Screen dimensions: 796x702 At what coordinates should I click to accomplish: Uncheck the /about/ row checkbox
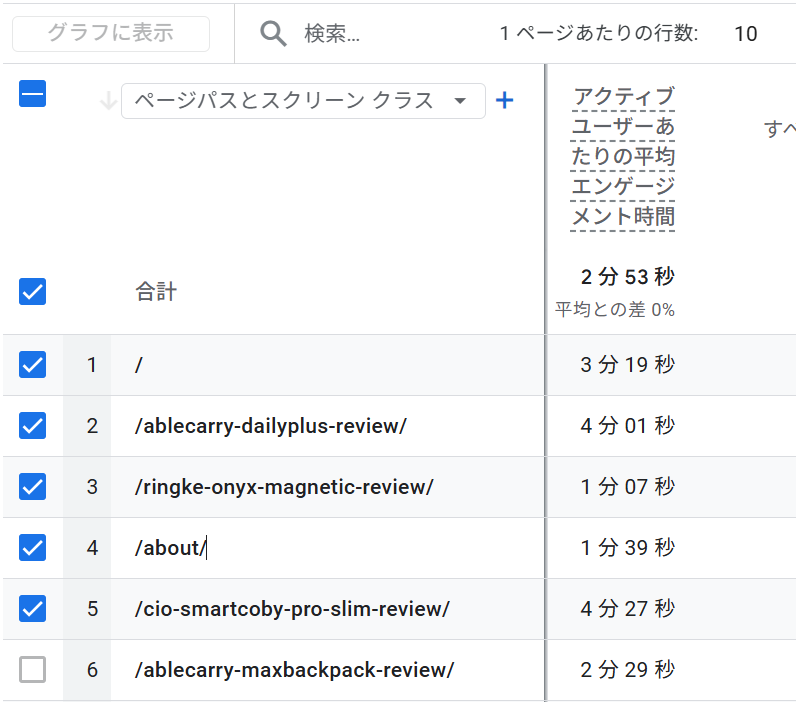(33, 548)
